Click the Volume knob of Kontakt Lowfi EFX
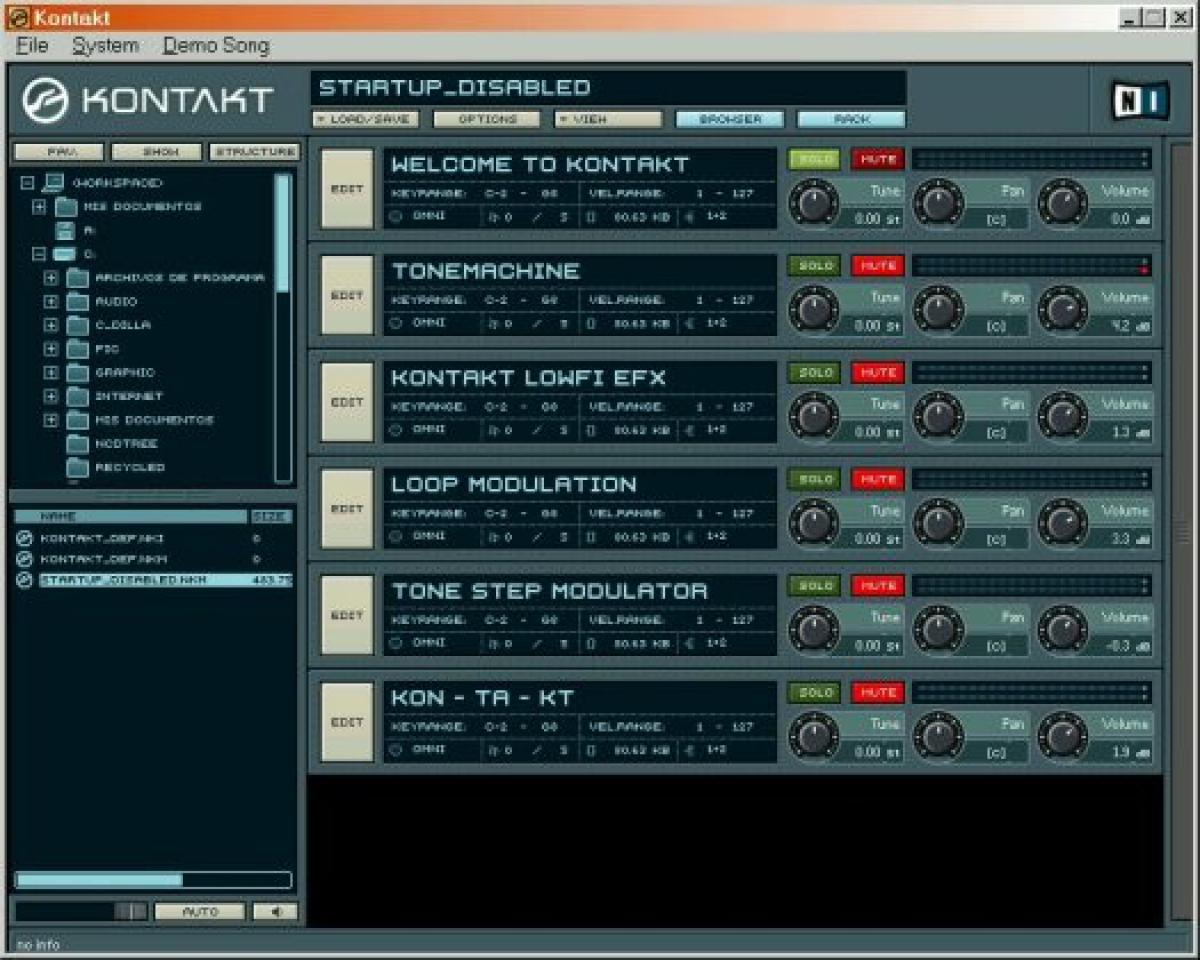The height and width of the screenshot is (960, 1200). pyautogui.click(x=1062, y=417)
